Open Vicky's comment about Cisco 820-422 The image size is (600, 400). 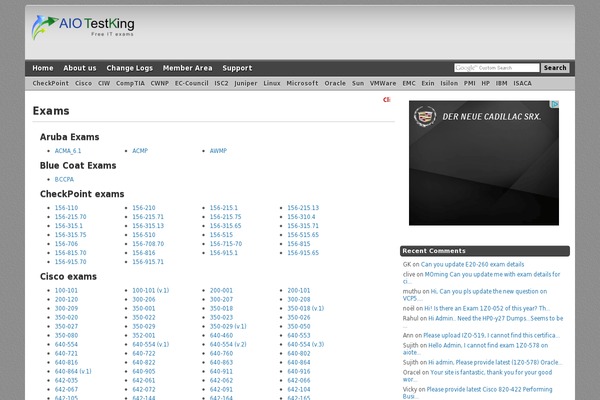[478, 393]
